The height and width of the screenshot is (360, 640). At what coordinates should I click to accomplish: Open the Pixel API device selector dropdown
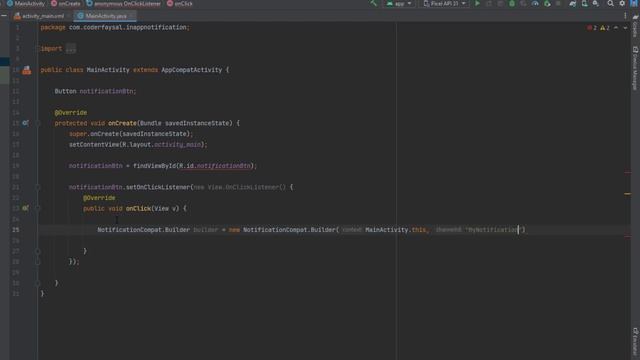click(444, 4)
